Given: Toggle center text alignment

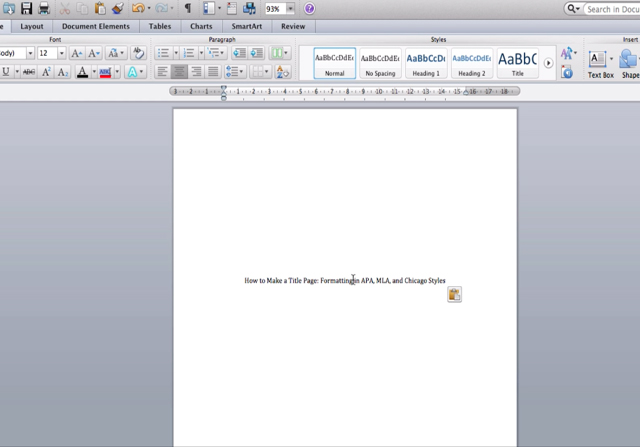Looking at the screenshot, I should point(179,72).
